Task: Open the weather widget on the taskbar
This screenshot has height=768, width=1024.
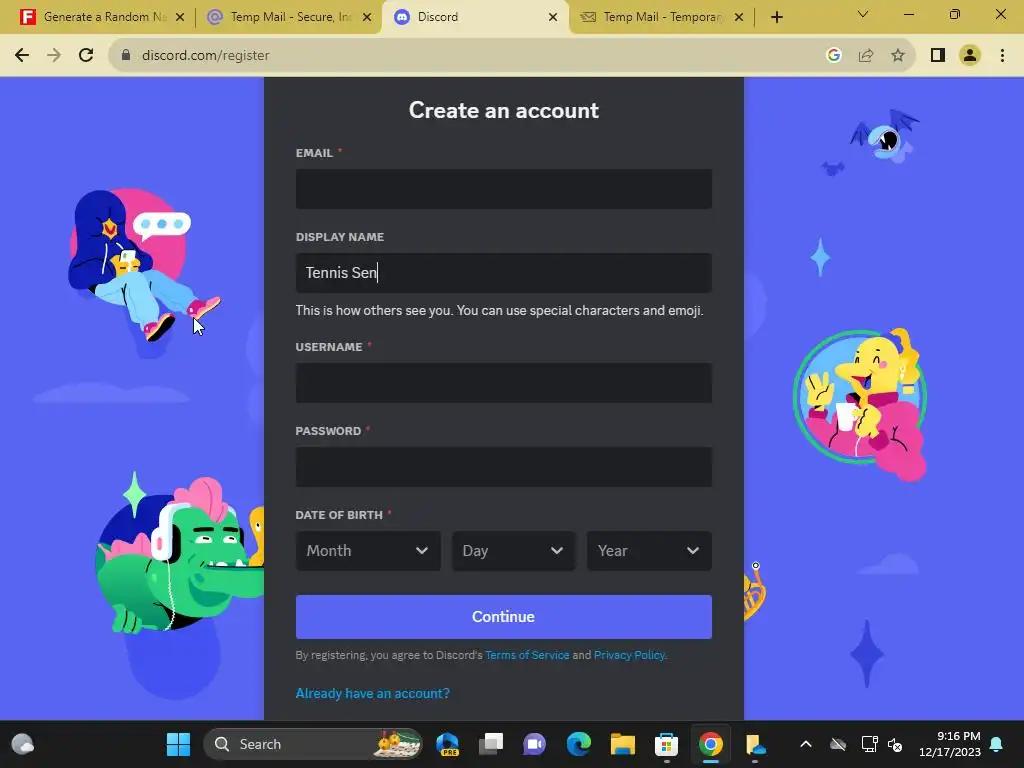Action: tap(23, 744)
